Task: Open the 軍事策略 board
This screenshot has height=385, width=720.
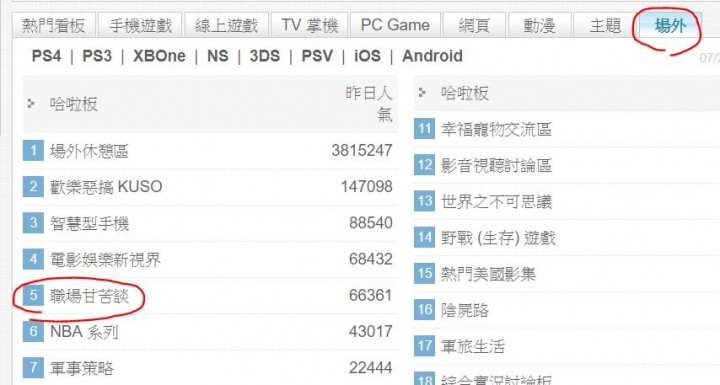Action: (x=82, y=368)
